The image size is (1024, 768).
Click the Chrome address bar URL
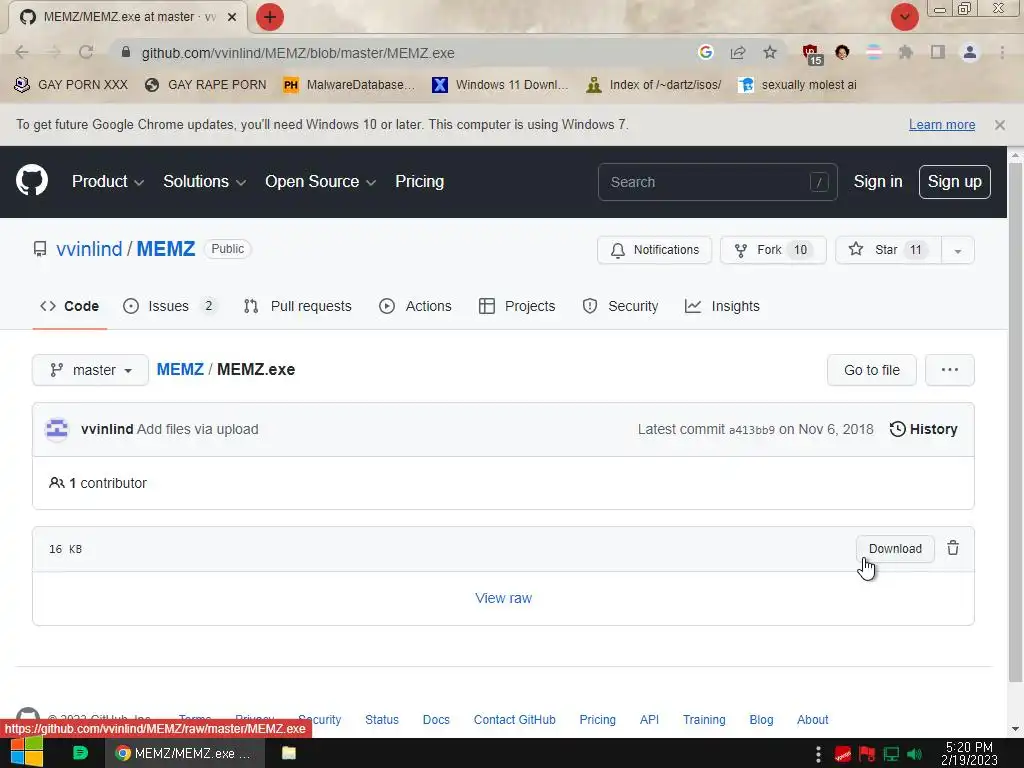(x=298, y=53)
